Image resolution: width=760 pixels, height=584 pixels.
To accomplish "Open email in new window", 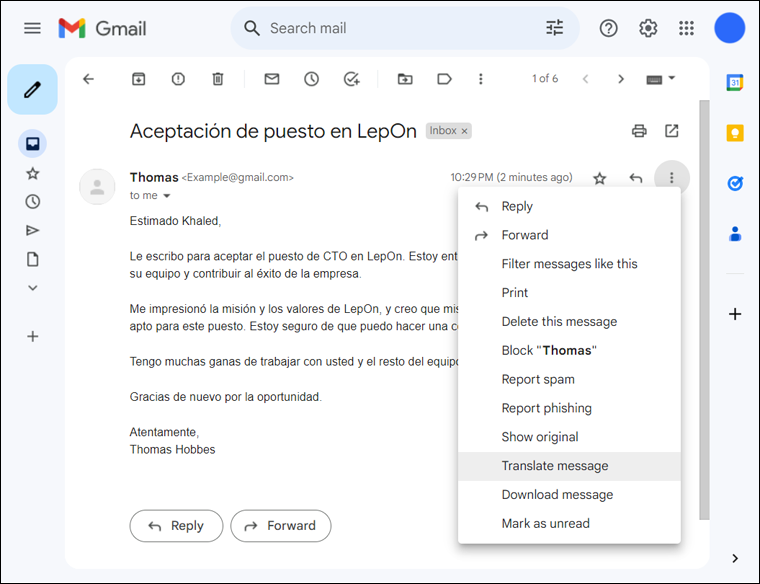I will coord(672,131).
